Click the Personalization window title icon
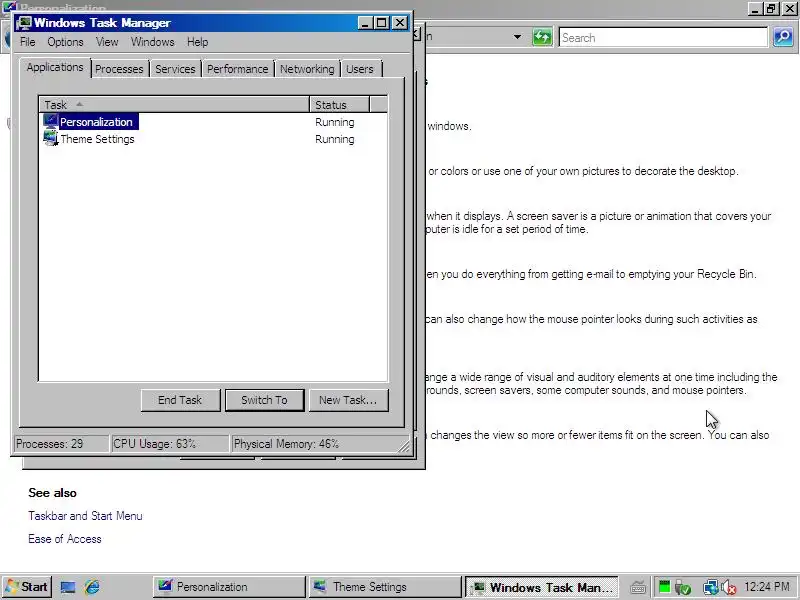 [10, 7]
